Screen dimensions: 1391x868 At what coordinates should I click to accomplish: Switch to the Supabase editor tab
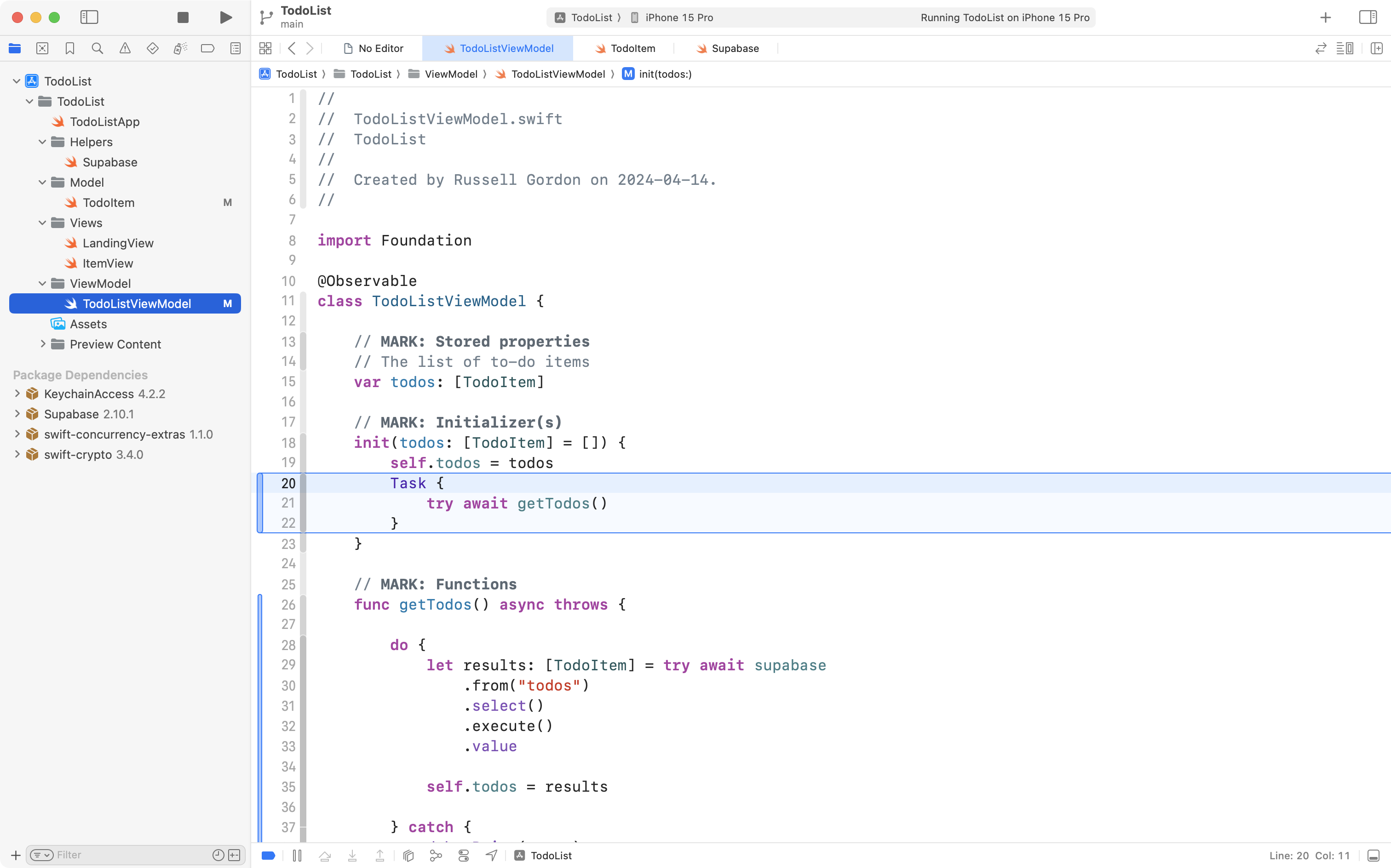(734, 48)
